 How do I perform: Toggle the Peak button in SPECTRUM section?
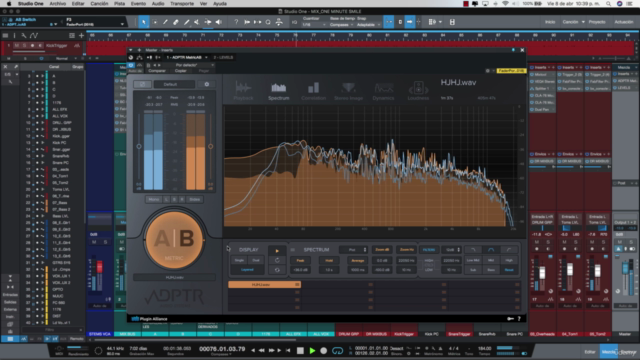click(x=300, y=260)
